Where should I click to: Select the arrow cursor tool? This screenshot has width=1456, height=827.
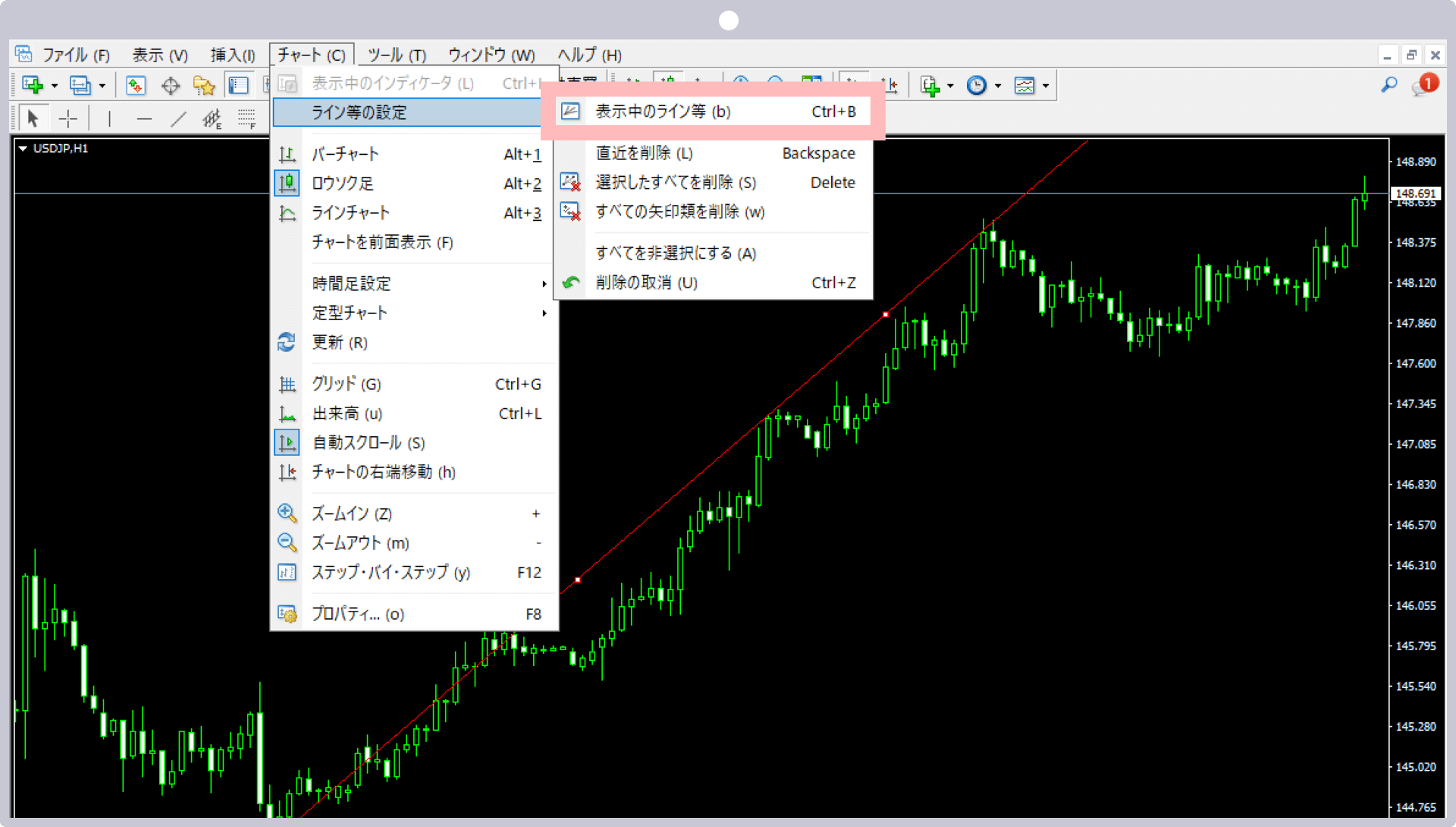pos(33,118)
